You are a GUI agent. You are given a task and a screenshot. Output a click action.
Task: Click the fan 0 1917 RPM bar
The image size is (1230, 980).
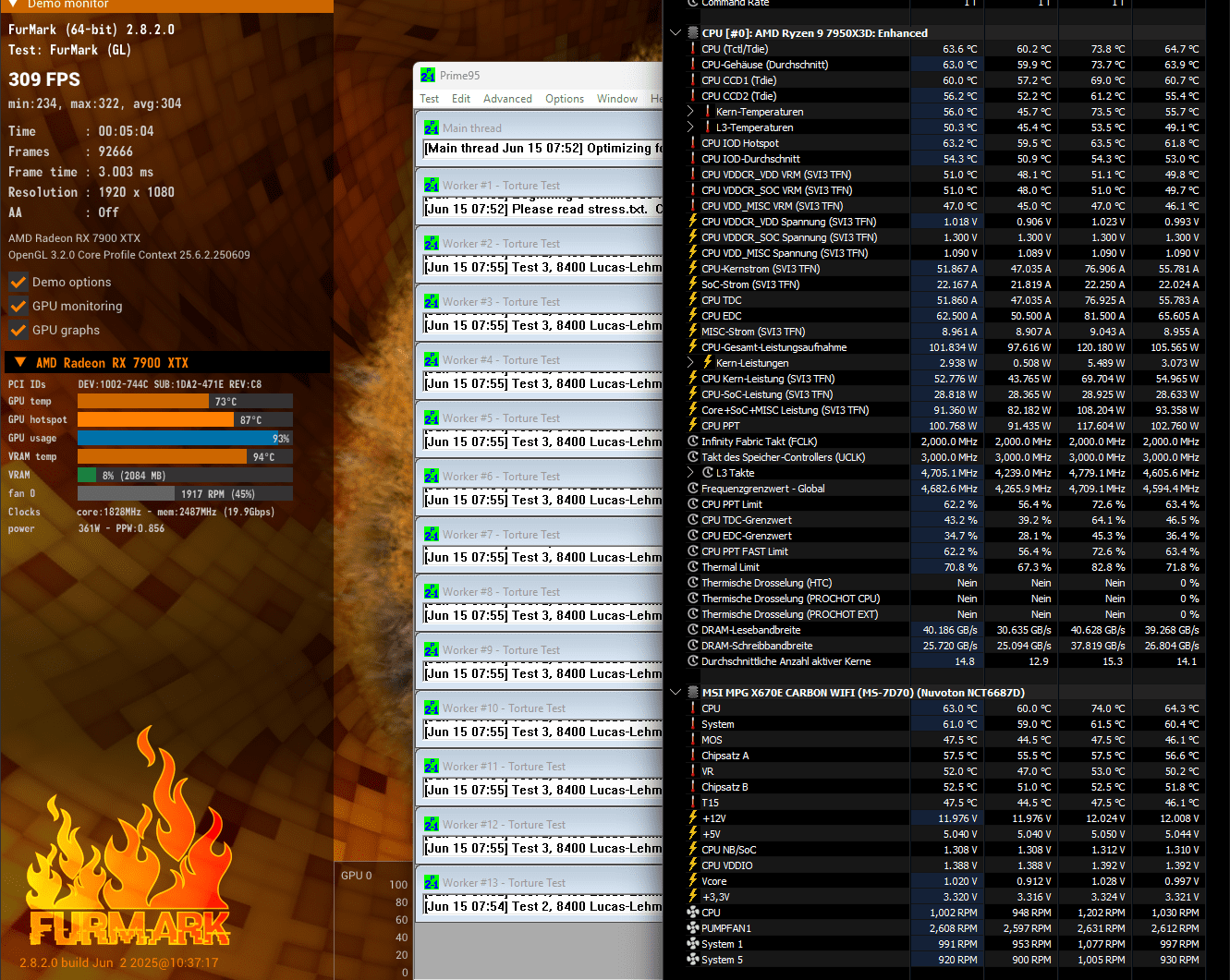point(185,493)
